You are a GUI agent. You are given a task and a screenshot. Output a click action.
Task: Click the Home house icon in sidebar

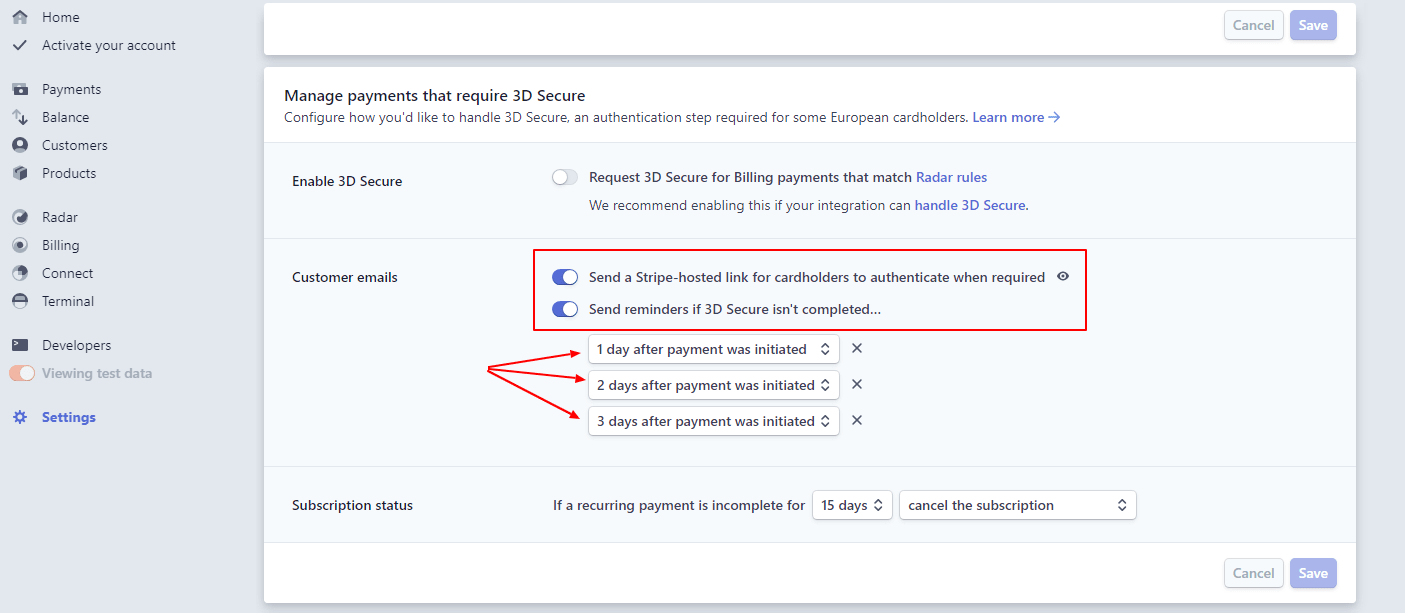[x=20, y=17]
